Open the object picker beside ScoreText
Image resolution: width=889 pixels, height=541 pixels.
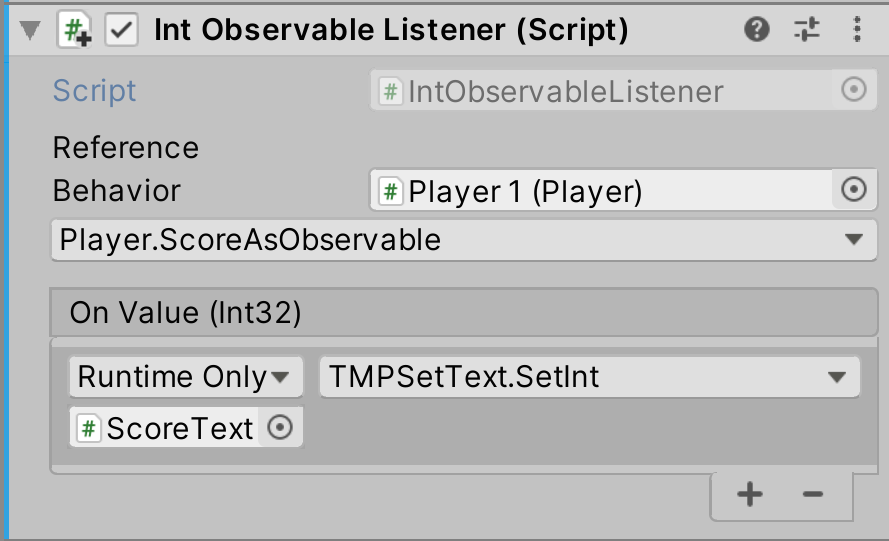[x=281, y=428]
